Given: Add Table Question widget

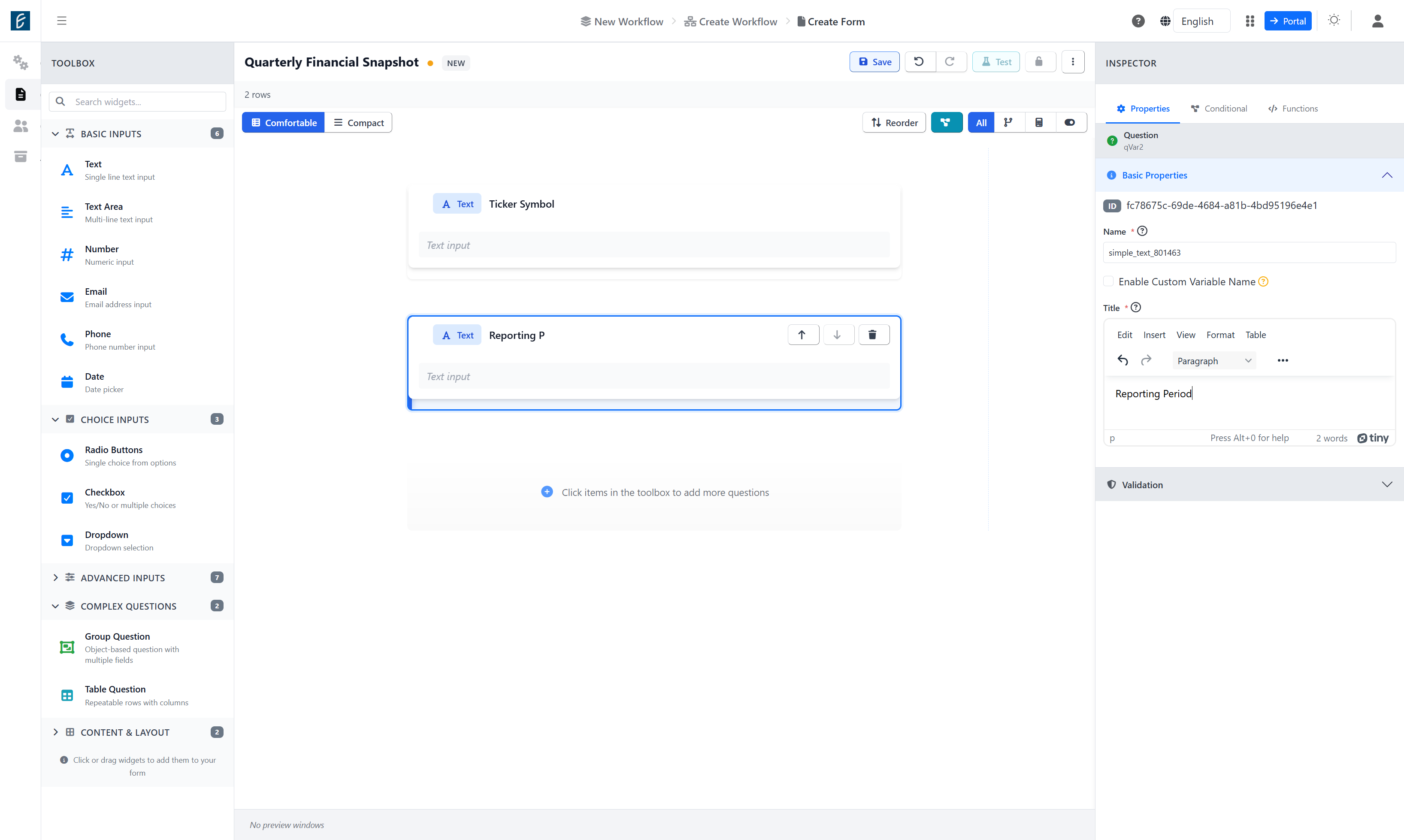Looking at the screenshot, I should pyautogui.click(x=138, y=695).
